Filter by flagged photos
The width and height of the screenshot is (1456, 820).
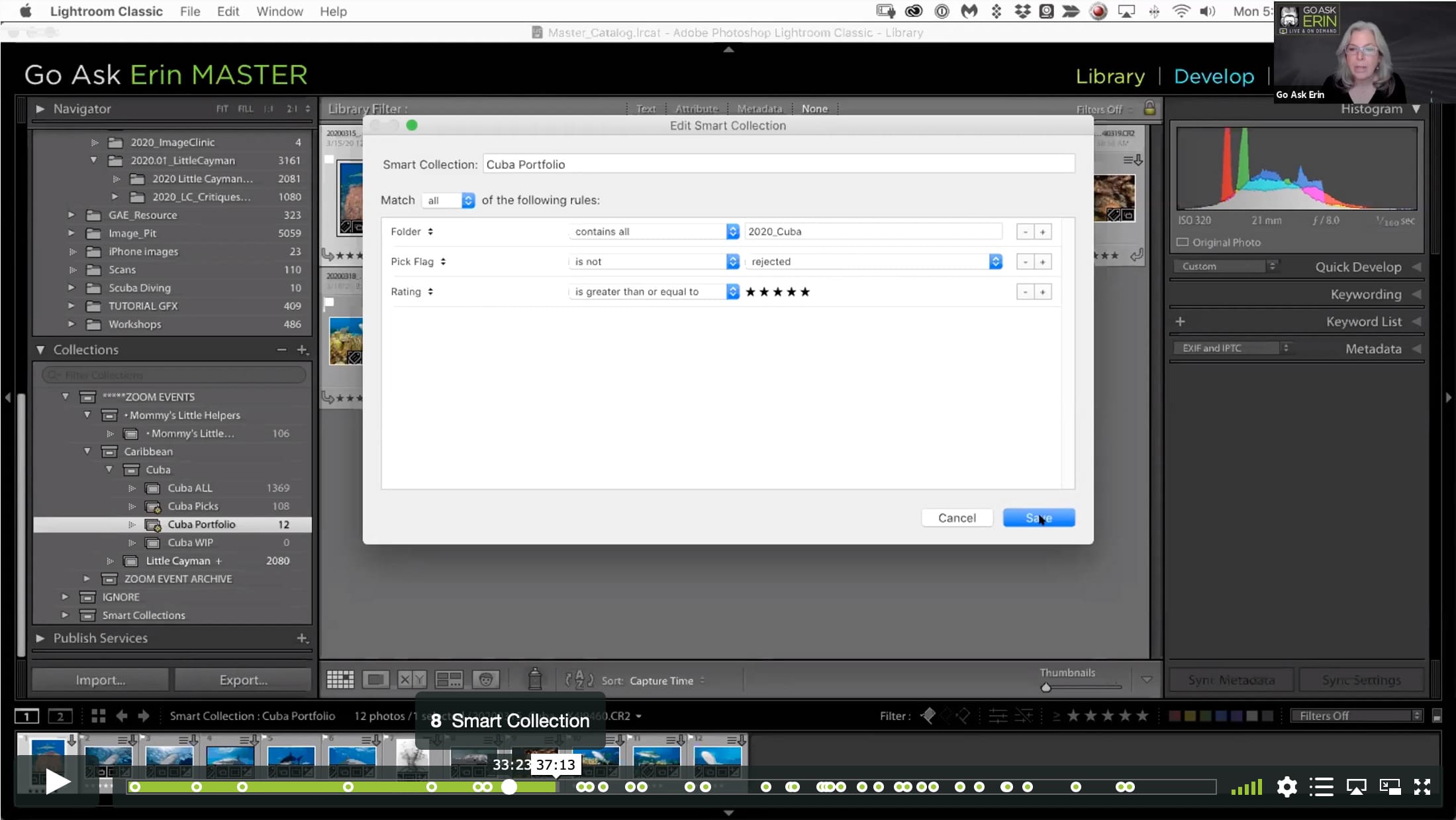point(928,715)
